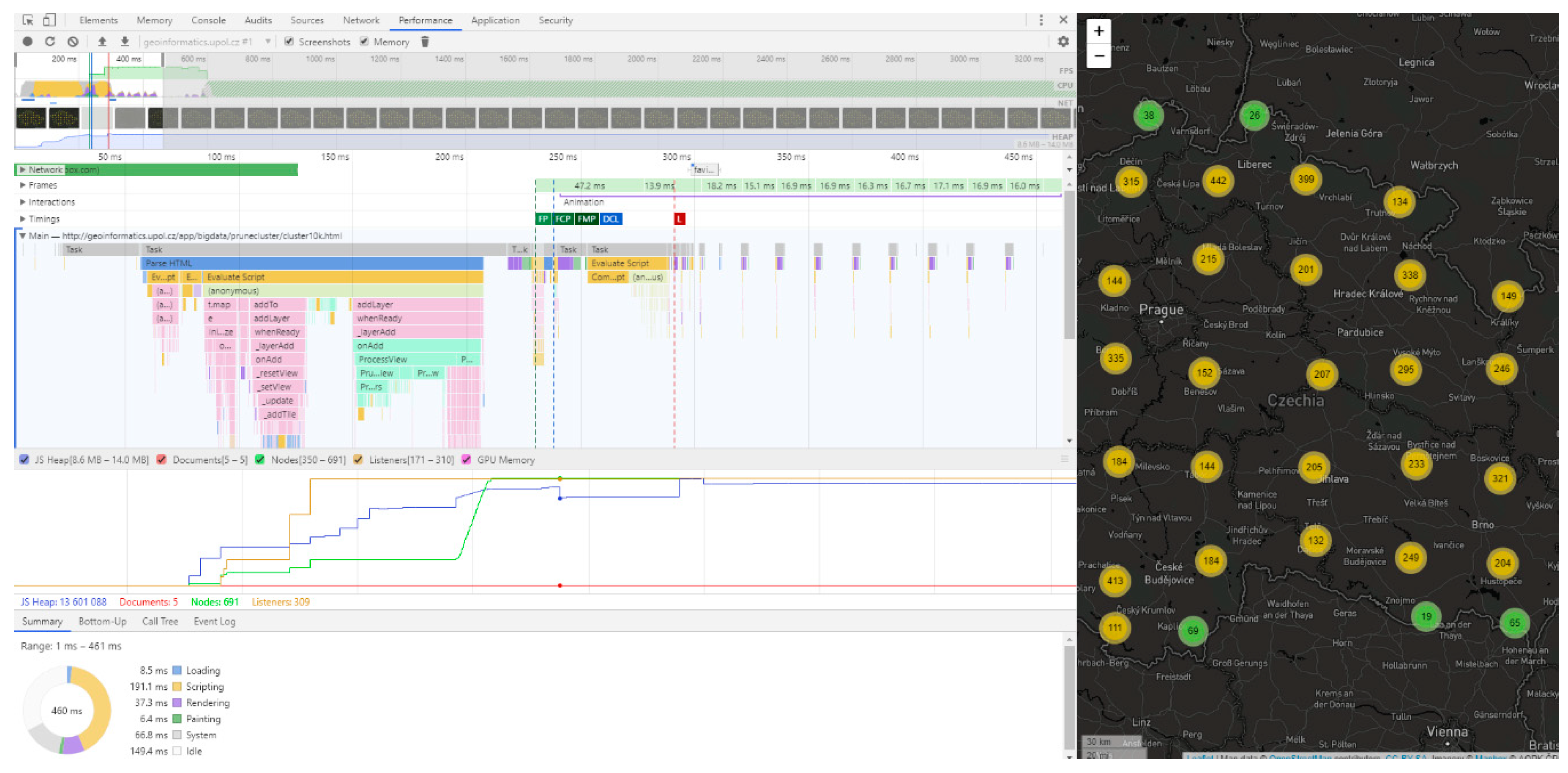The image size is (1568, 773).
Task: Open the recording selector geoinformatics.upol.cz #1
Action: point(207,42)
